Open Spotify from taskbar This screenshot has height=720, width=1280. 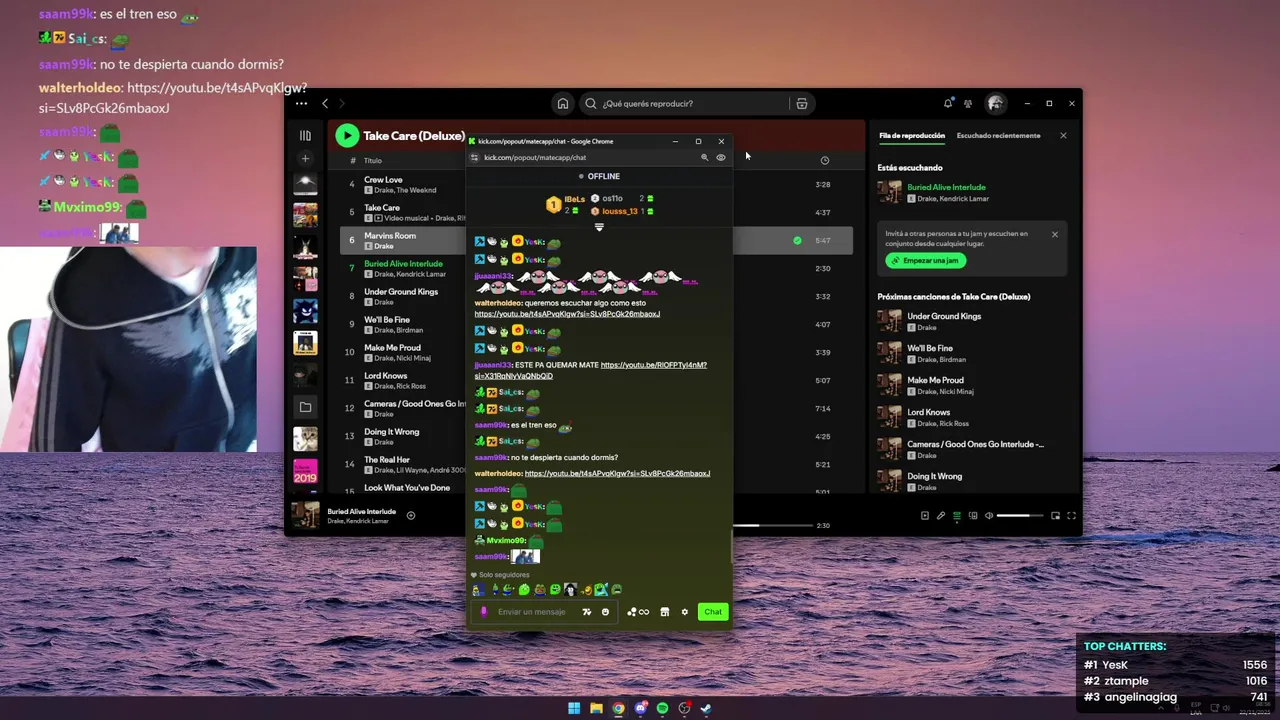pyautogui.click(x=662, y=708)
